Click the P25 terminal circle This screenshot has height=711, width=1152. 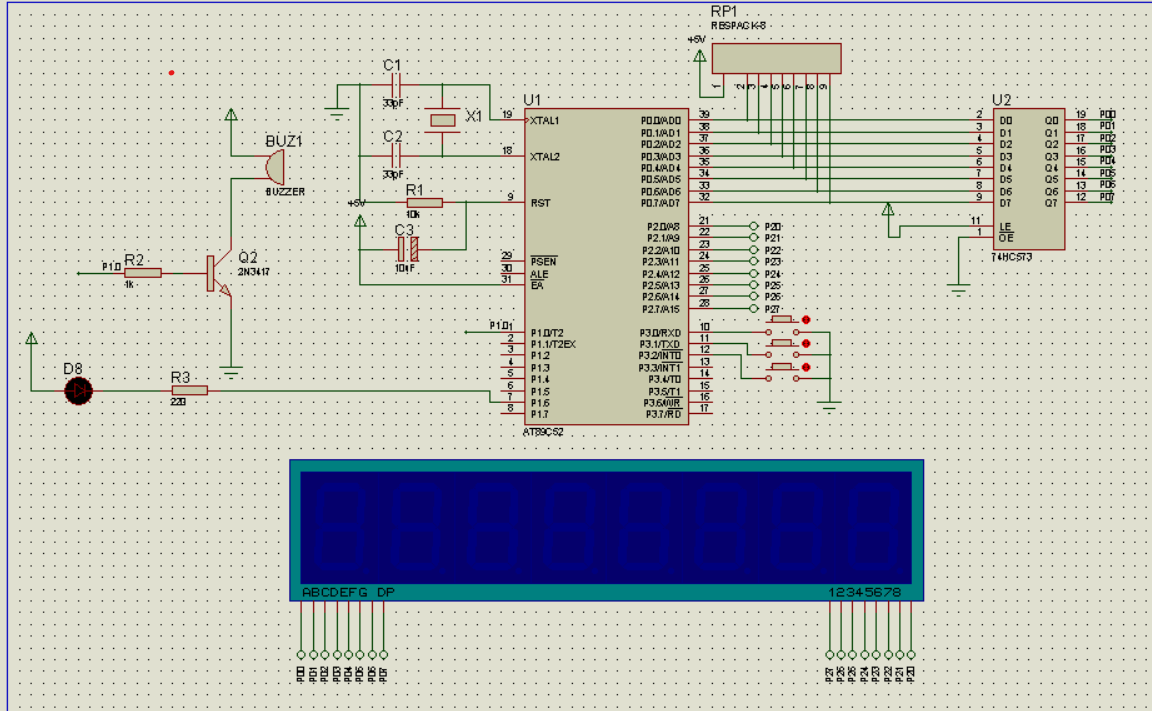click(x=753, y=285)
